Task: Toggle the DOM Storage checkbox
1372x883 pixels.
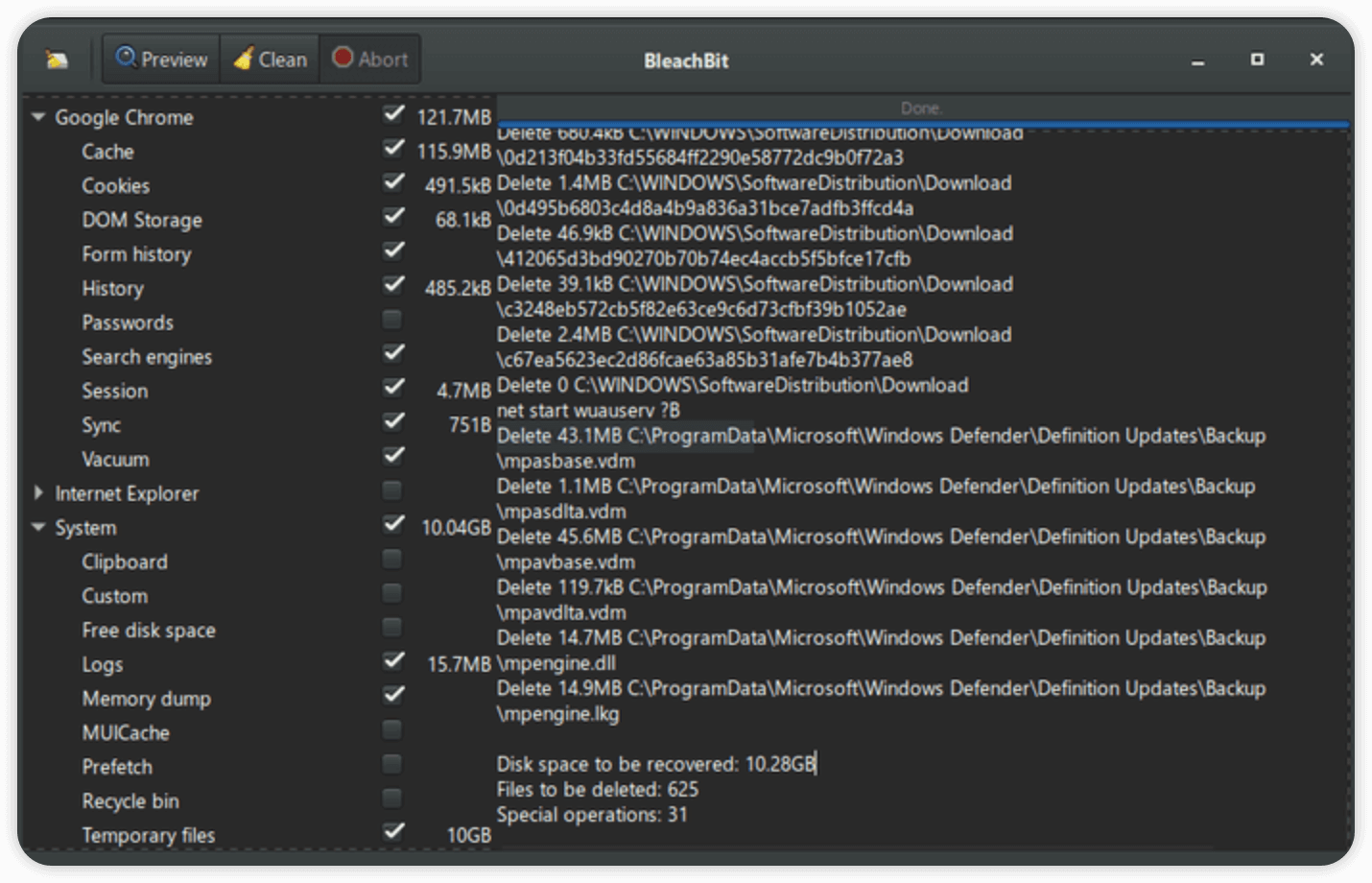Action: [392, 216]
